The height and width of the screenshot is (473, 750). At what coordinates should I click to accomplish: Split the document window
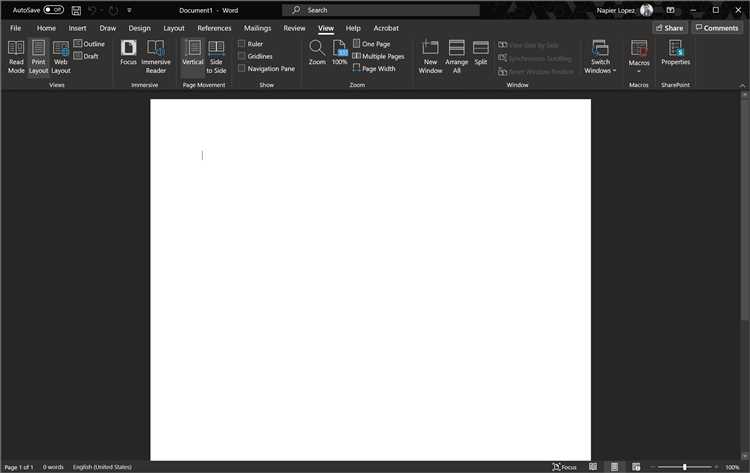[481, 53]
